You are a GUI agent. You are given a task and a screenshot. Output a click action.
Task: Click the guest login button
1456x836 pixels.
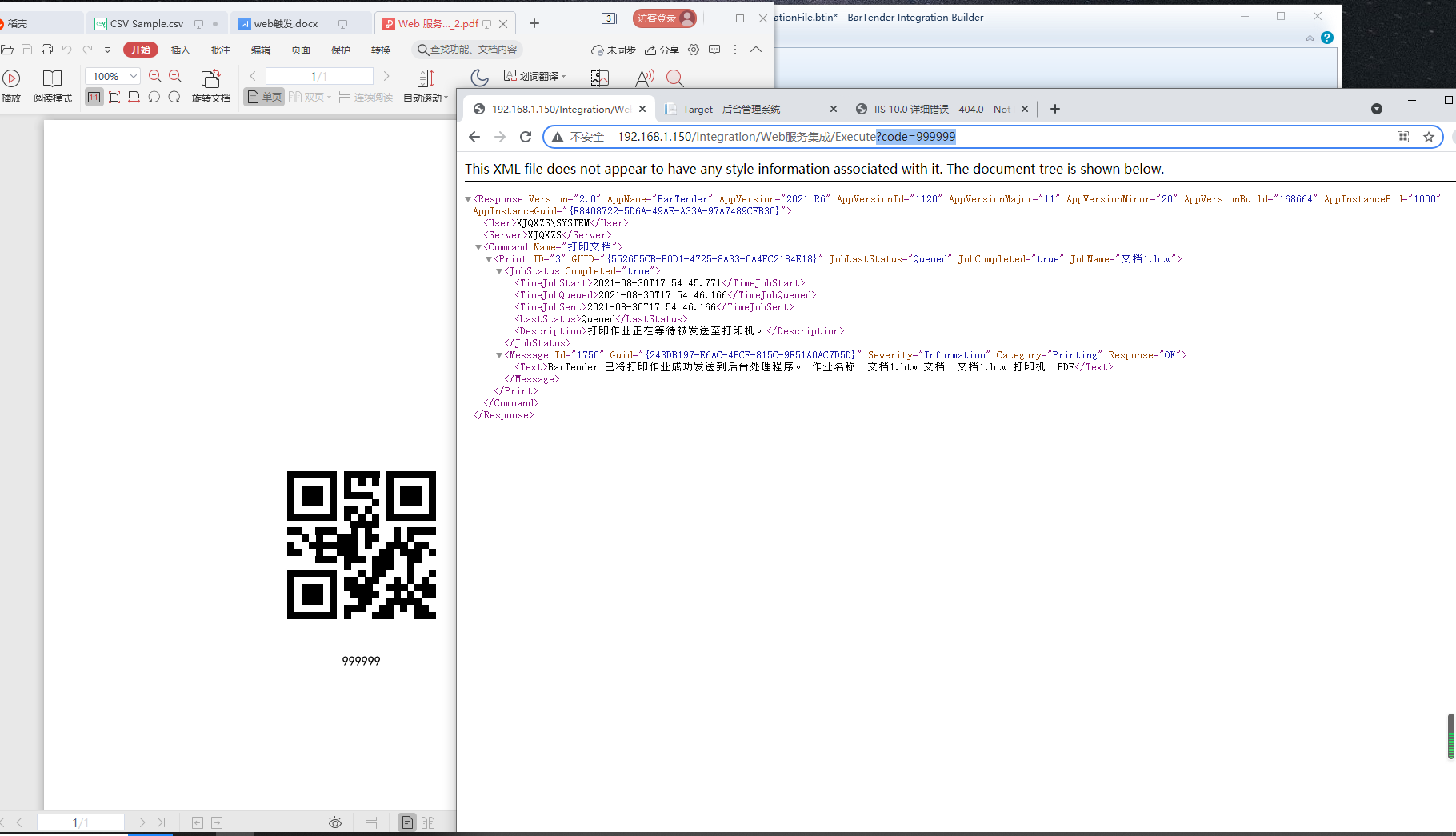pos(664,18)
